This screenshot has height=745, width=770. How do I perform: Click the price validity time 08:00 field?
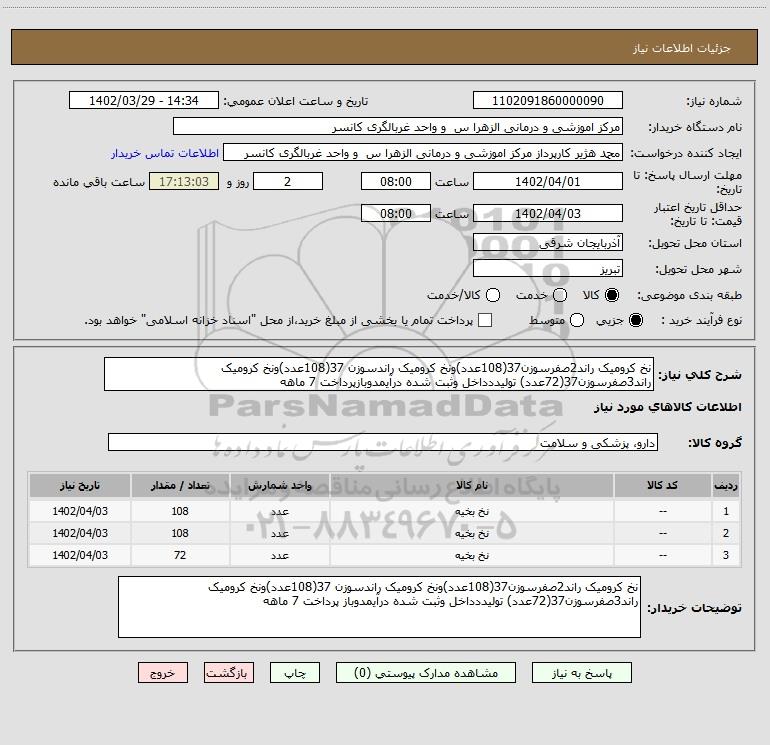coord(396,213)
